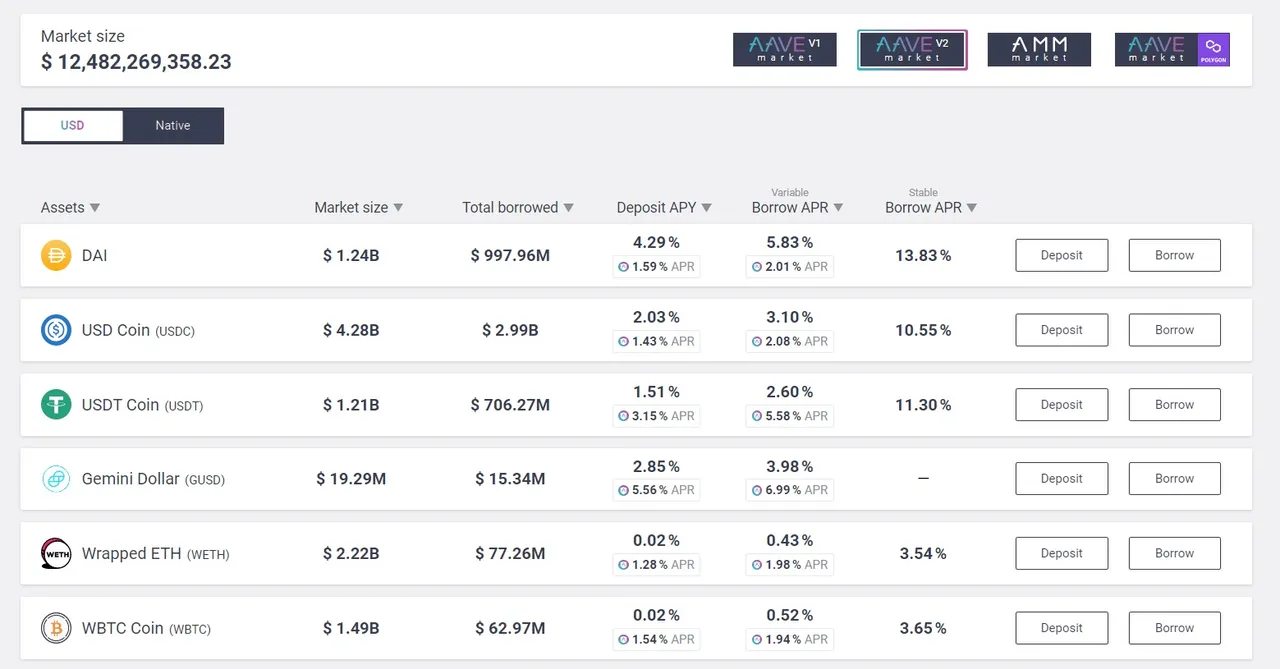Borrow USD Coin
Viewport: 1280px width, 669px height.
(x=1175, y=330)
